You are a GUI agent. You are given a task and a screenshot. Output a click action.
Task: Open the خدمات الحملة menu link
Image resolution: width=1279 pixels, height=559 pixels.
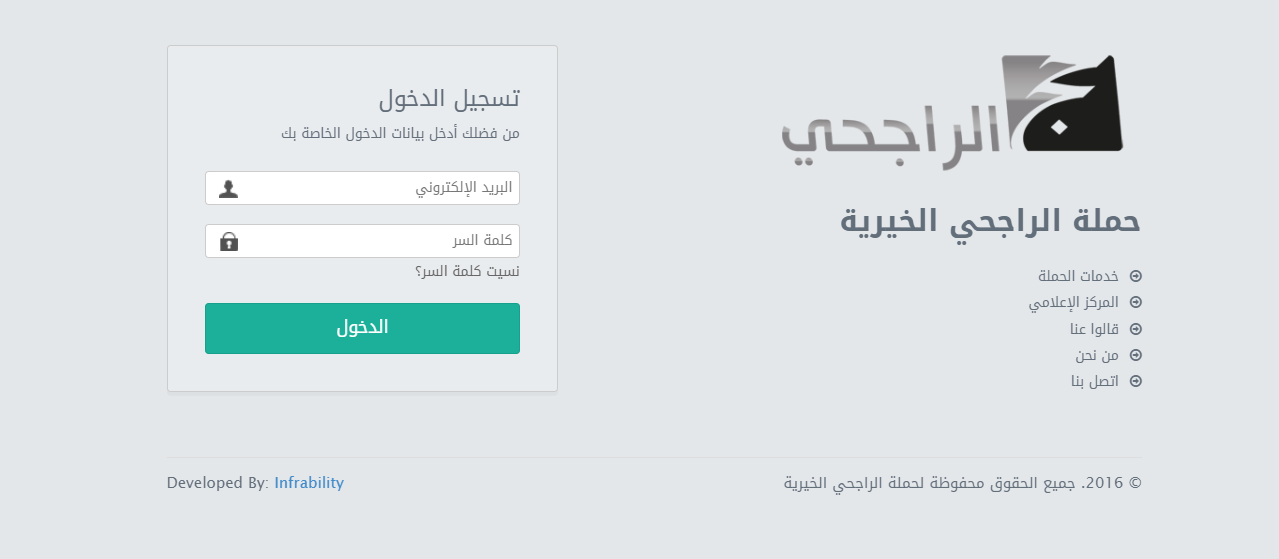pyautogui.click(x=1078, y=276)
